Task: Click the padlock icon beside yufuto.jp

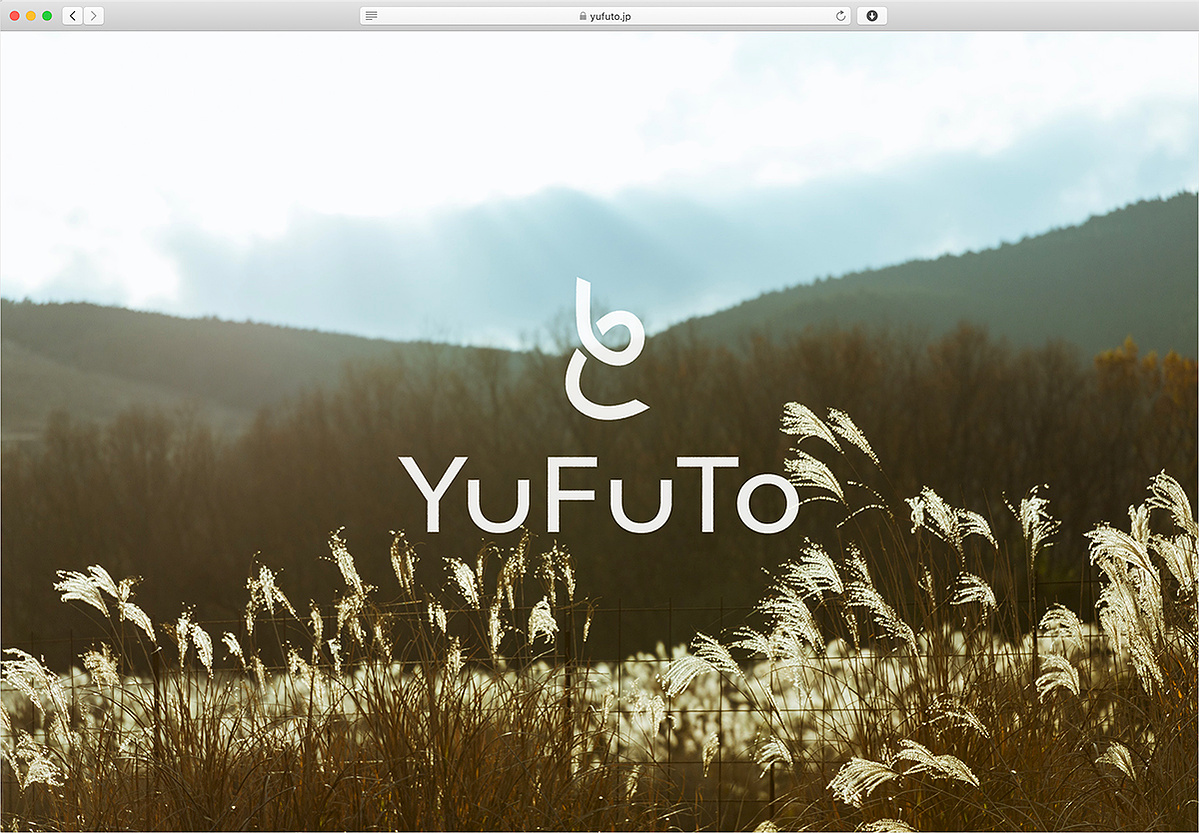Action: (583, 15)
